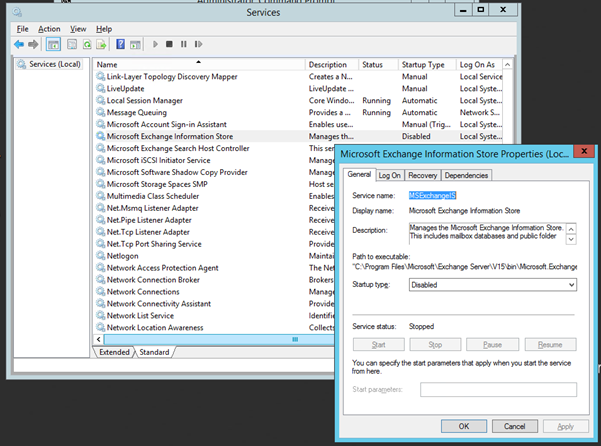Switch to the Log On tab
The height and width of the screenshot is (446, 601).
[389, 175]
